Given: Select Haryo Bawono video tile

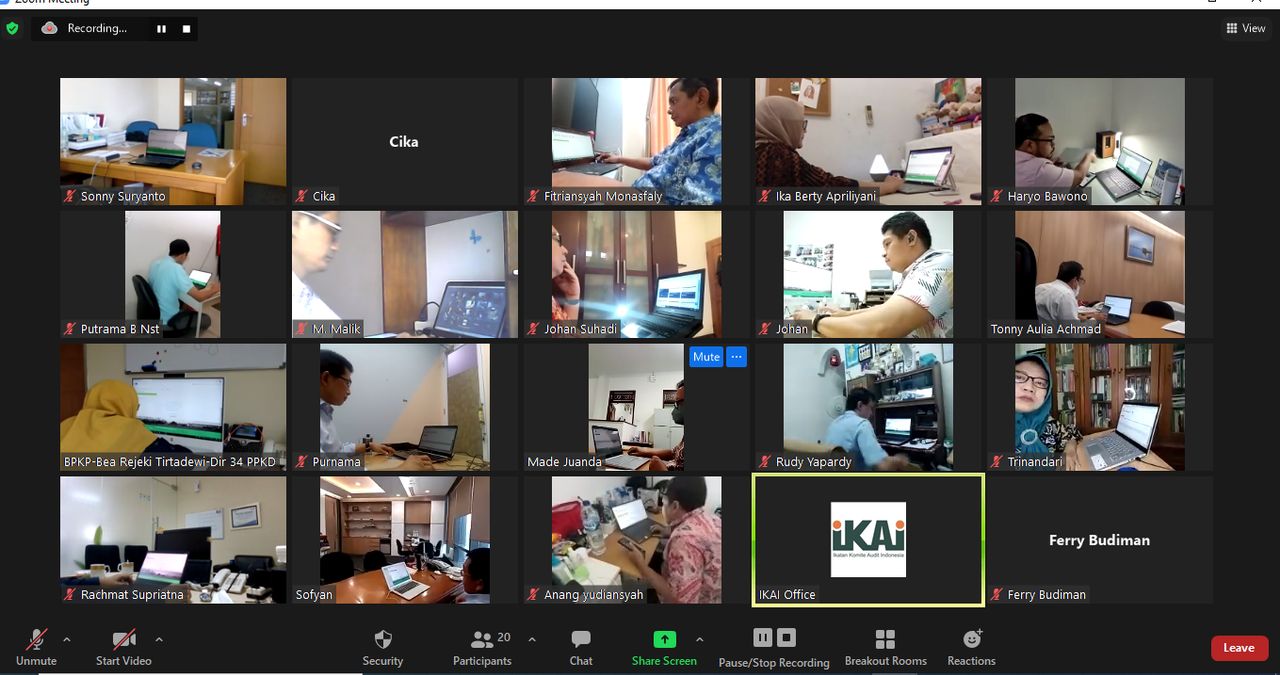Looking at the screenshot, I should 1100,141.
